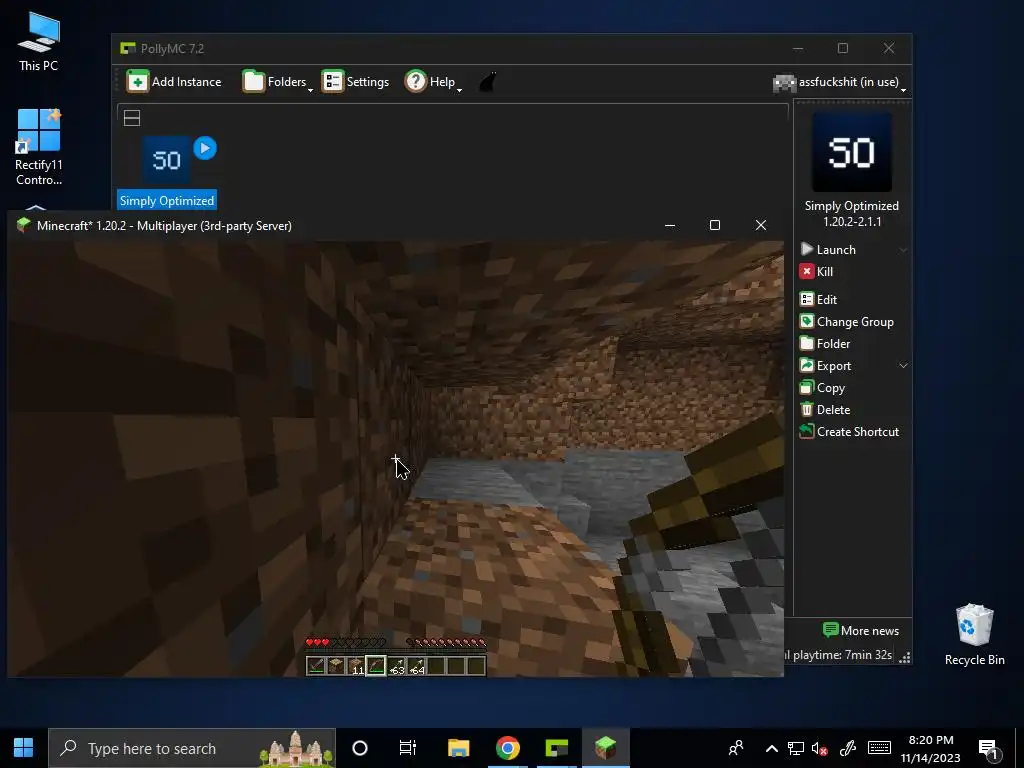This screenshot has height=768, width=1024.
Task: Expand the Launch options arrow
Action: [903, 249]
